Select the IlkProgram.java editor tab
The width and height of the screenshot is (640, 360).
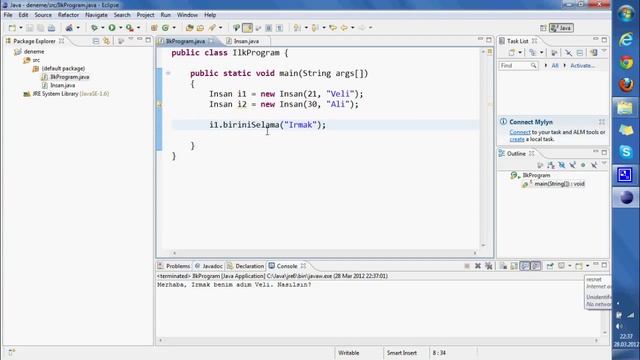(186, 41)
